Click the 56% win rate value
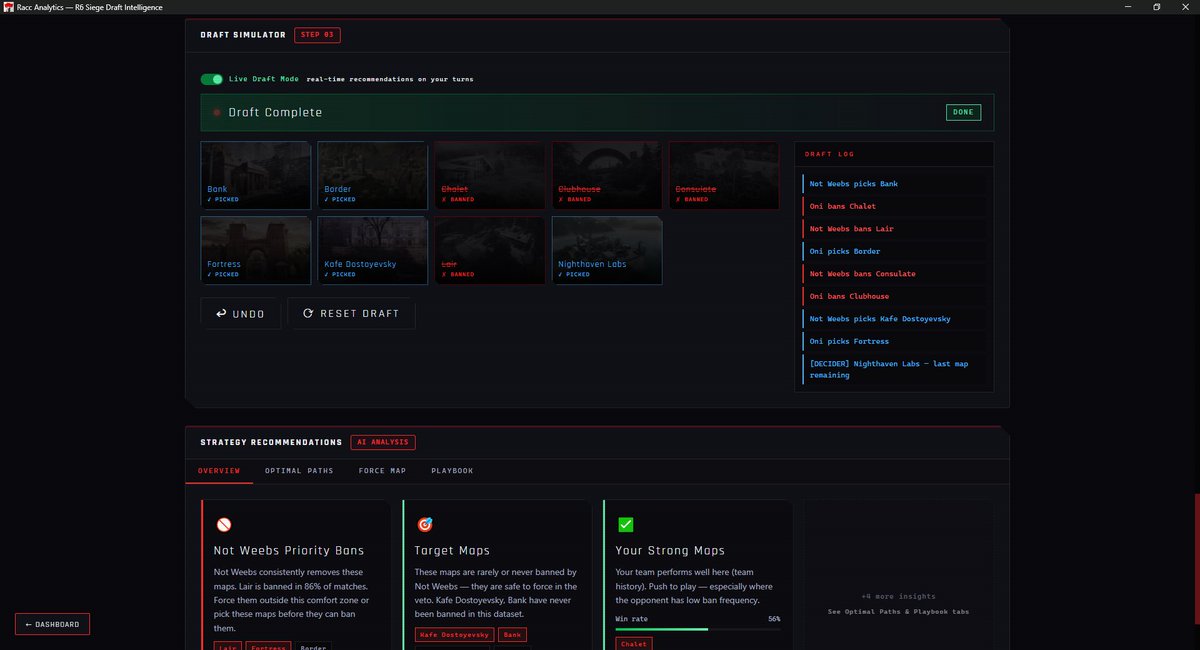The image size is (1200, 650). coord(774,619)
